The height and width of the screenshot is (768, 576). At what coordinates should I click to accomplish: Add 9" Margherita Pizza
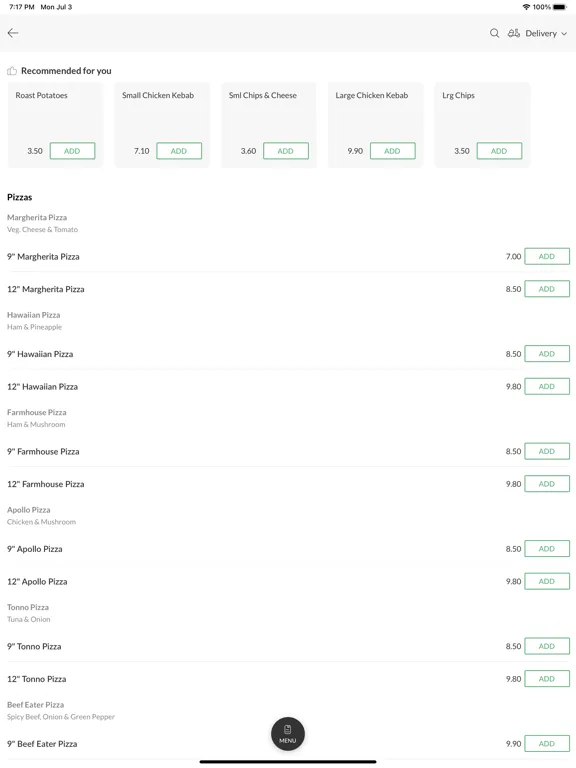coord(547,256)
